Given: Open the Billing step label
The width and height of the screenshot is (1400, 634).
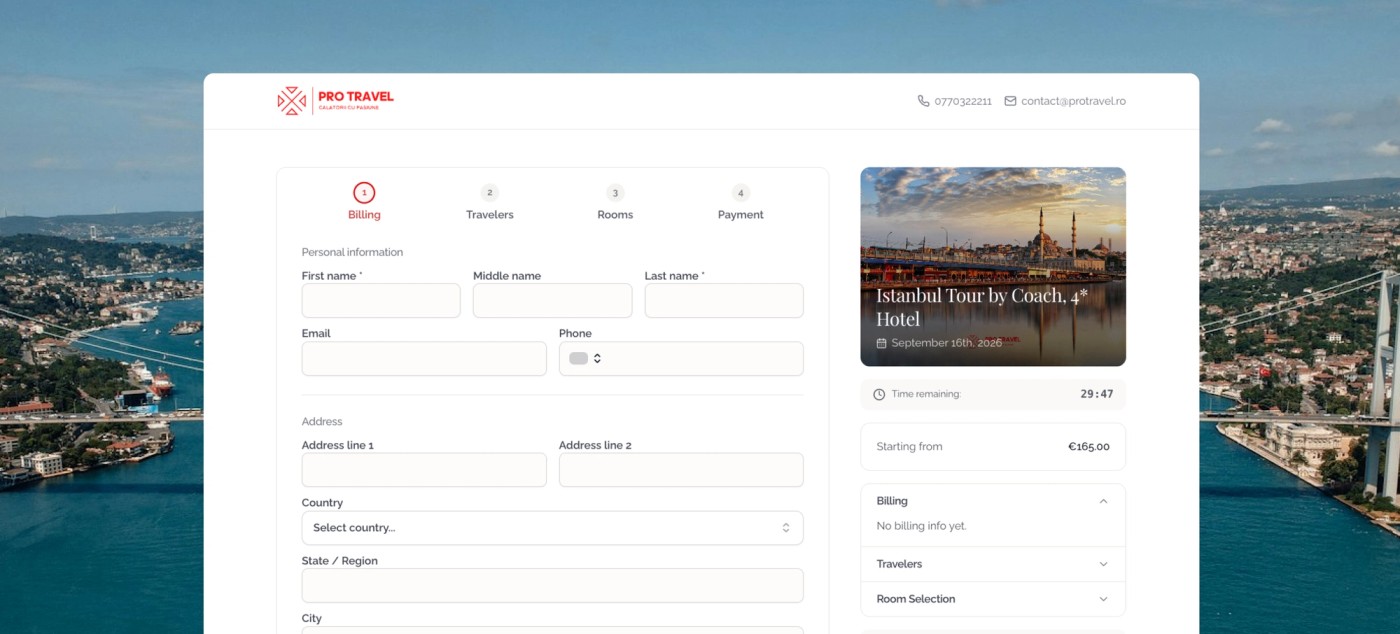Looking at the screenshot, I should [364, 215].
